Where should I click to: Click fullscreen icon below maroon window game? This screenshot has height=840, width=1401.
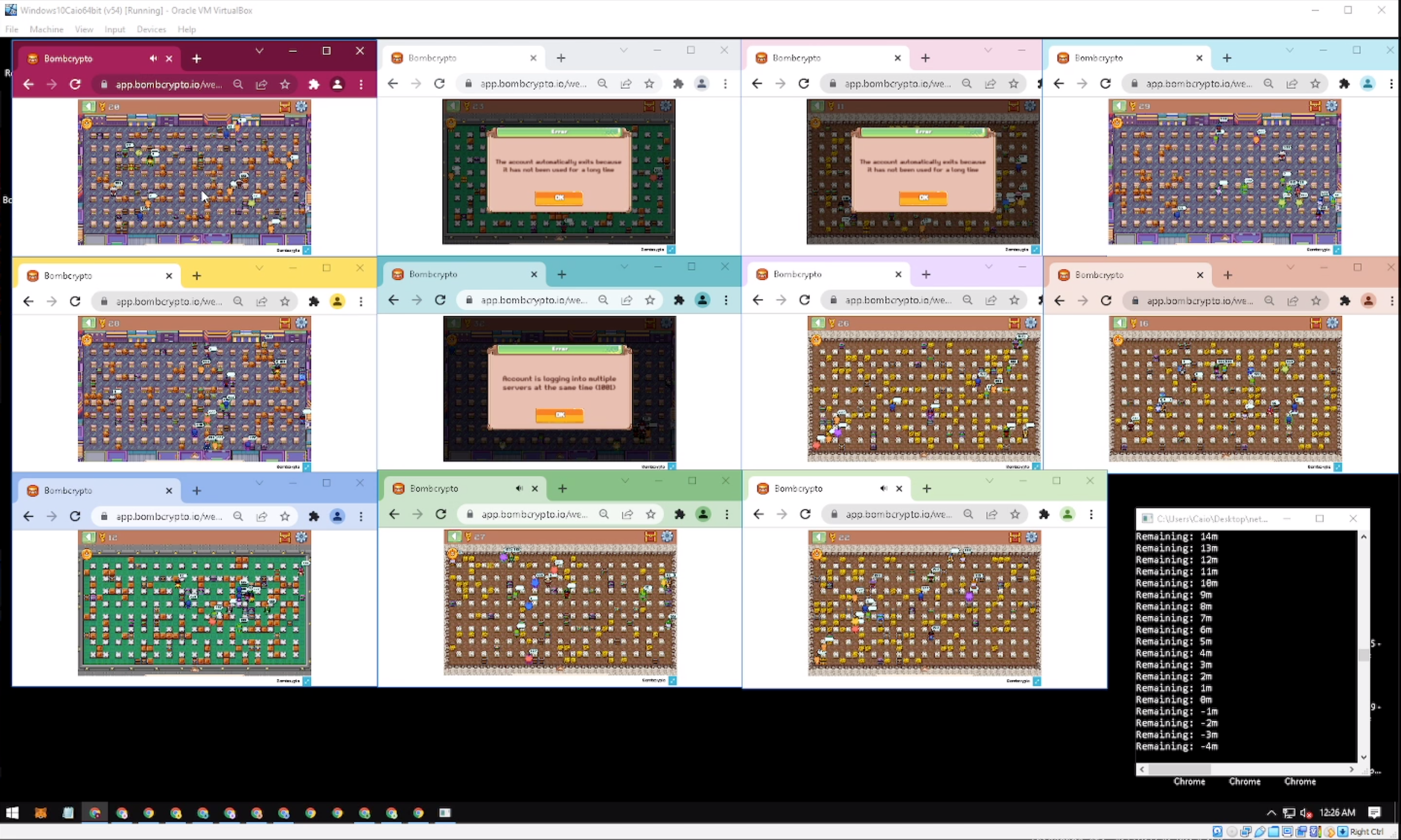306,250
